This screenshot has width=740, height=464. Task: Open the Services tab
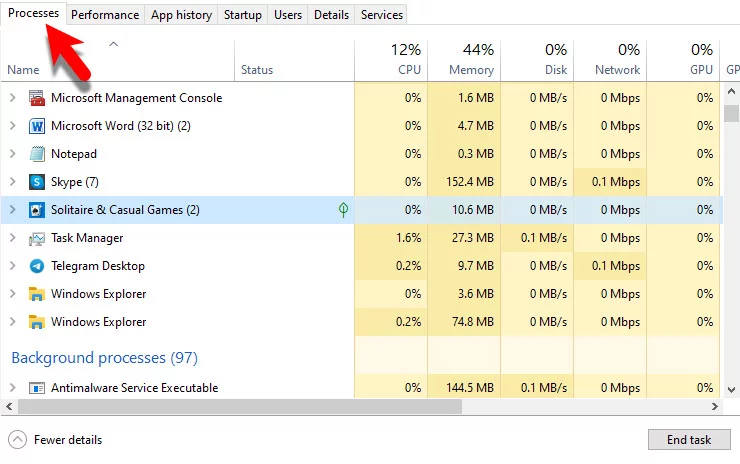pos(382,15)
